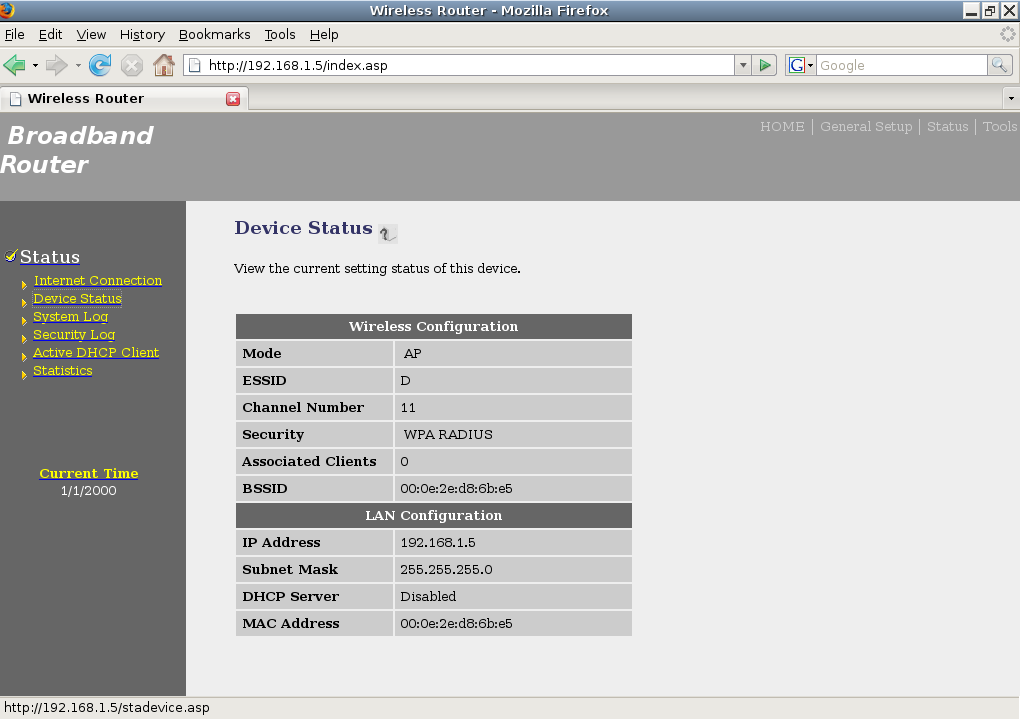
Task: Click in the Google search box
Action: [x=902, y=65]
